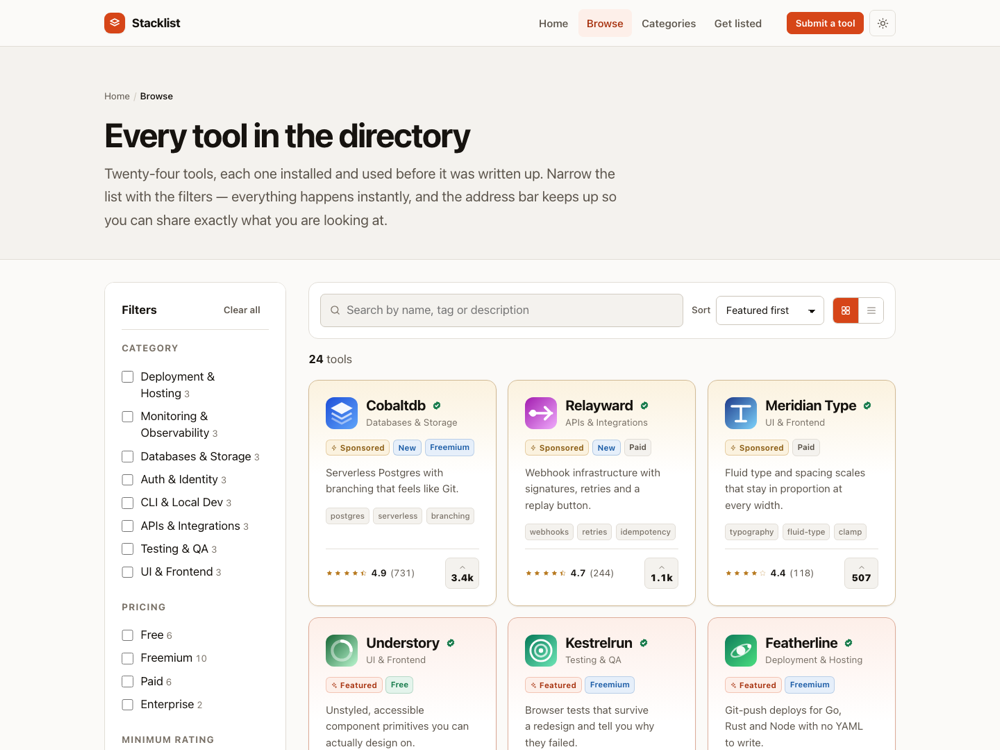Open the Relayward title link

[599, 406]
